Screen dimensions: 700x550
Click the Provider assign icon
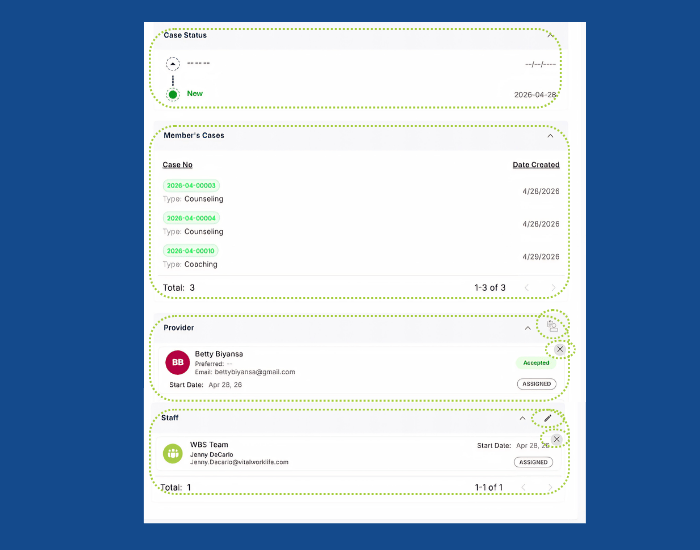[x=552, y=326]
